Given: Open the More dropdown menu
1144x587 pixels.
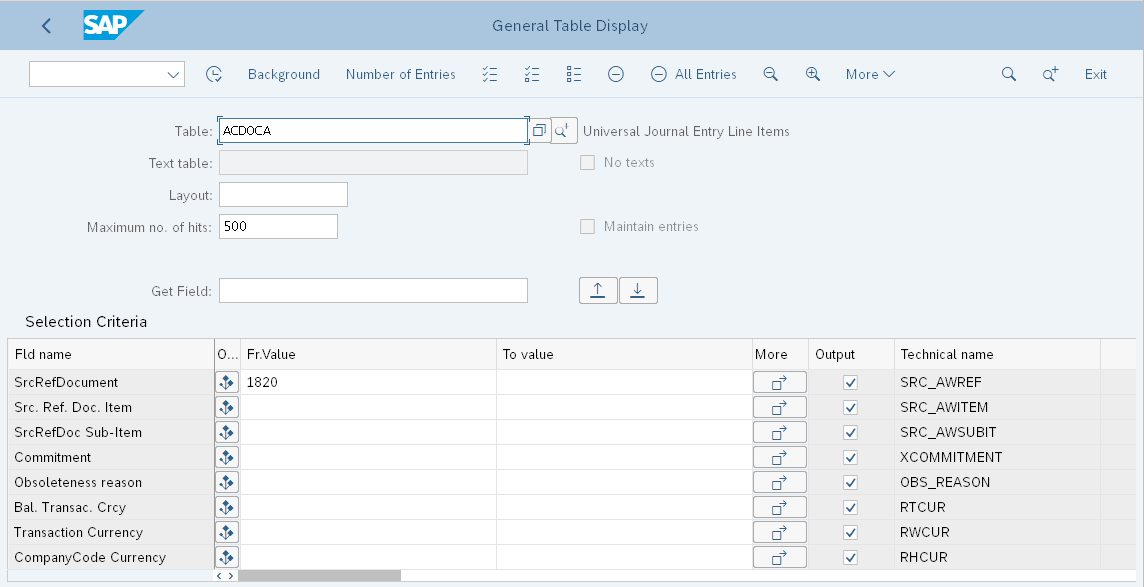Looking at the screenshot, I should pos(869,73).
